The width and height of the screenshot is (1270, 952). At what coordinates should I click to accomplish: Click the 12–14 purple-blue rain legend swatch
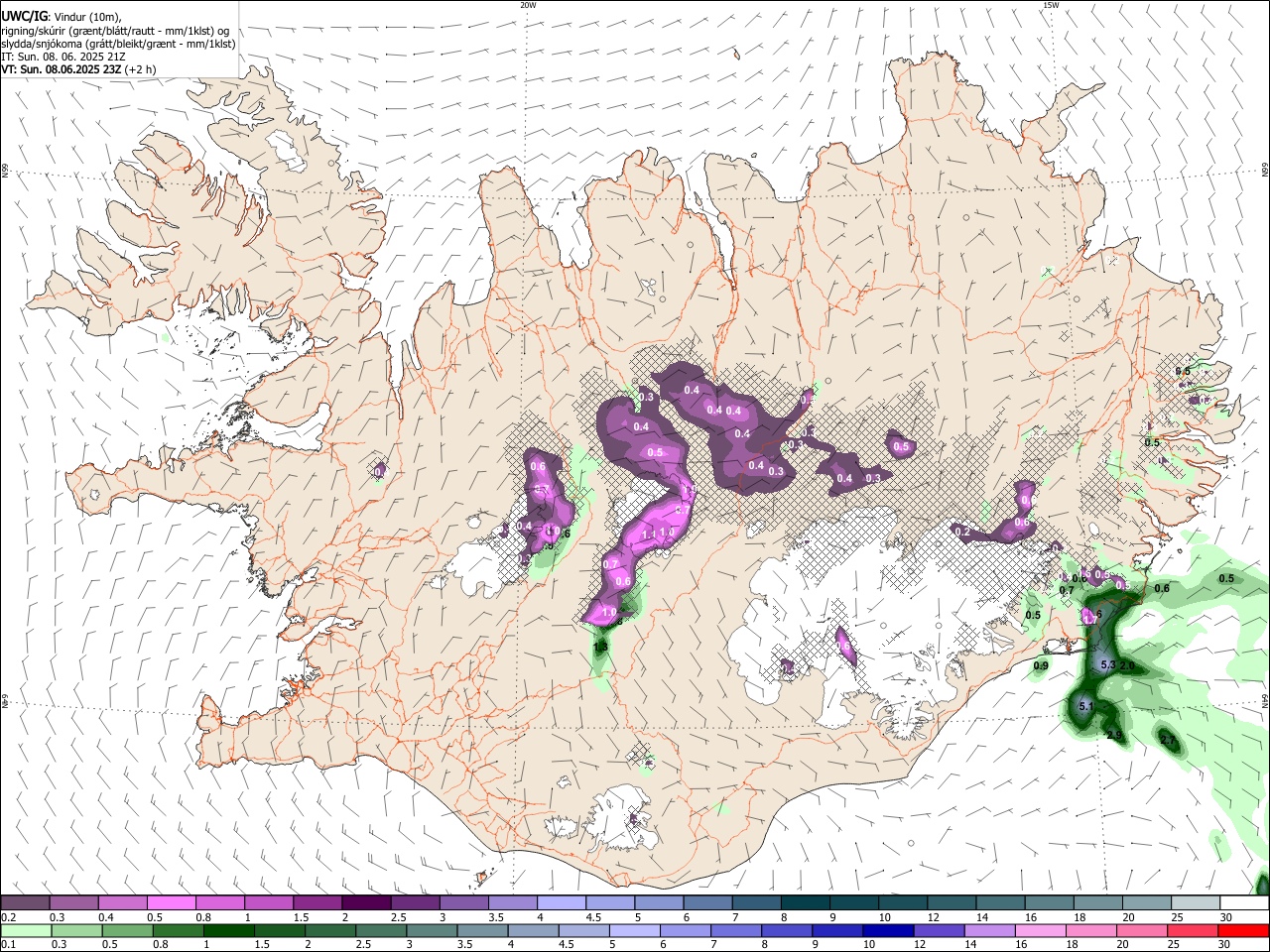coord(939,930)
